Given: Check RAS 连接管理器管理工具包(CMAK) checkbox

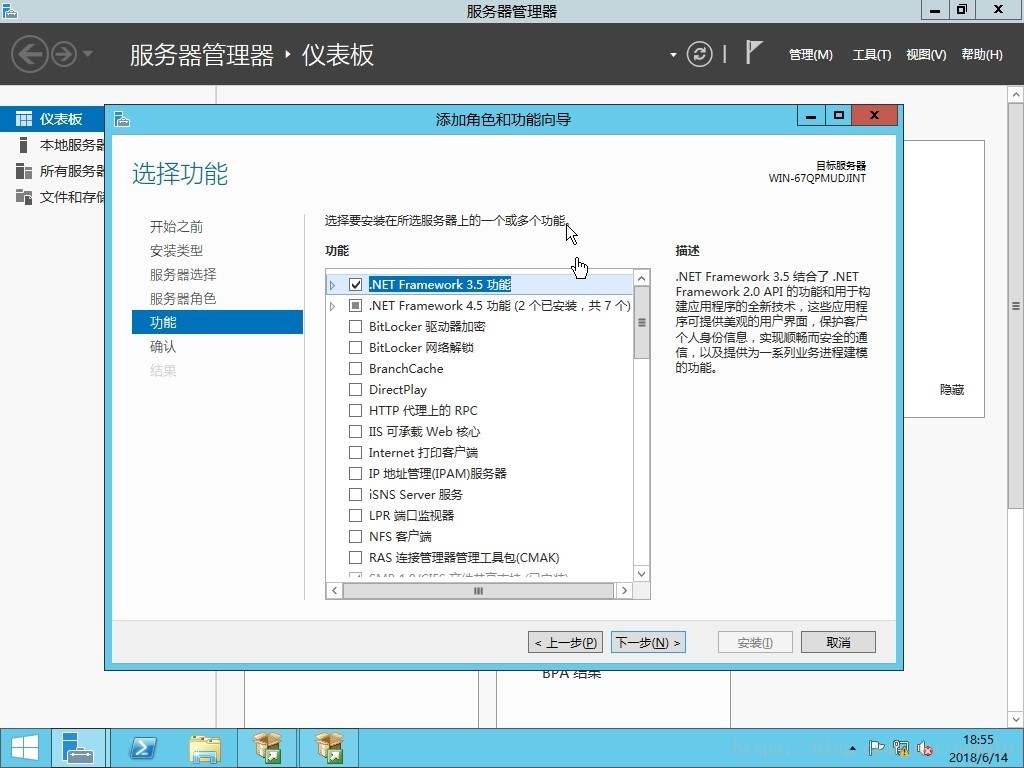Looking at the screenshot, I should pos(355,558).
